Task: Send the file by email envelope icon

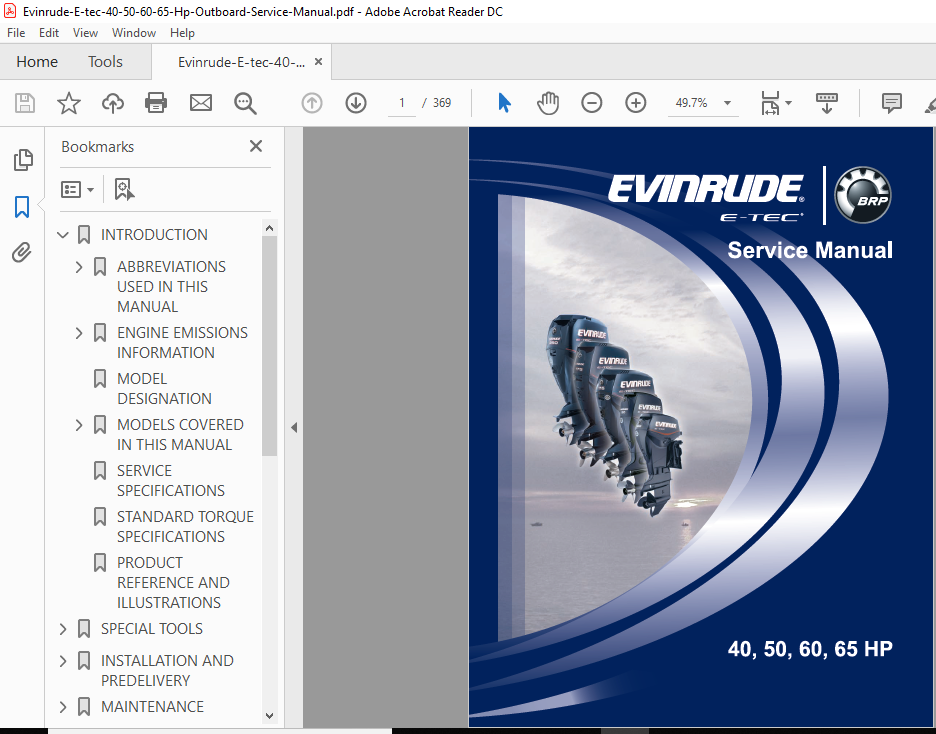Action: pos(201,103)
